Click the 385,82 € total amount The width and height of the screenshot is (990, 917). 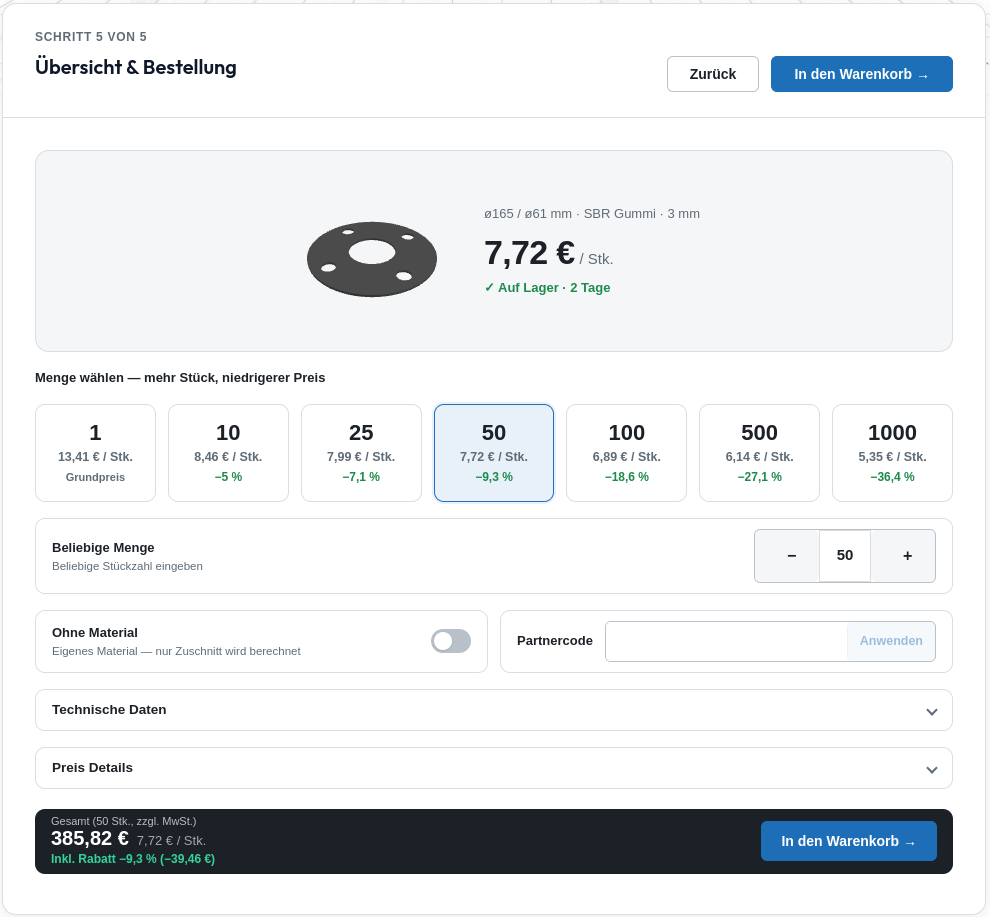click(x=90, y=839)
